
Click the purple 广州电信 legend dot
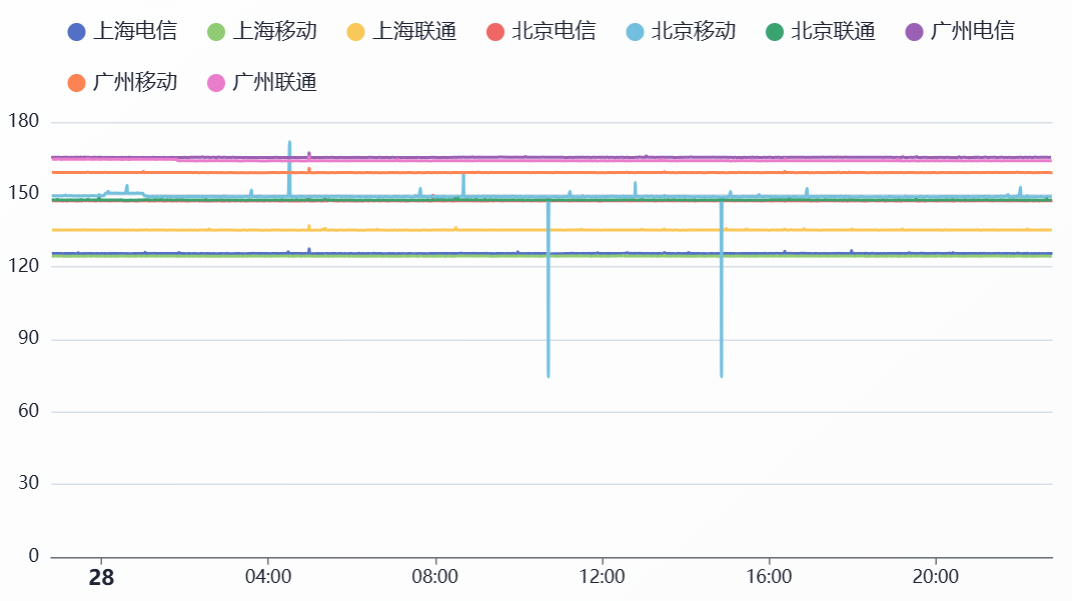915,32
